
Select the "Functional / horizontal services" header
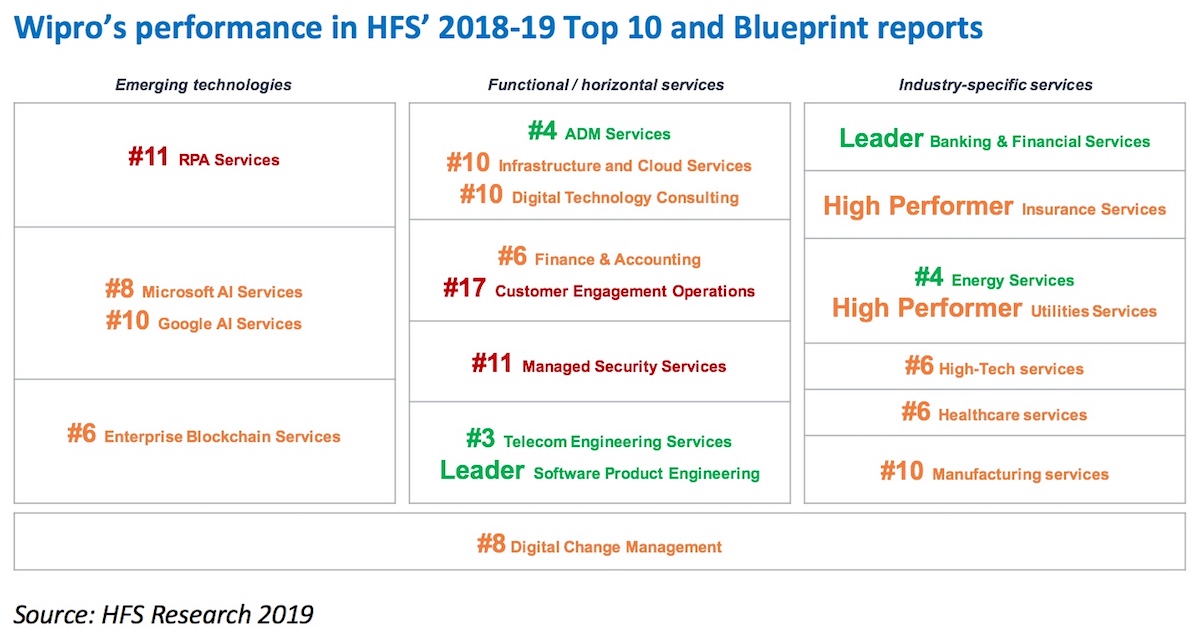click(x=606, y=85)
